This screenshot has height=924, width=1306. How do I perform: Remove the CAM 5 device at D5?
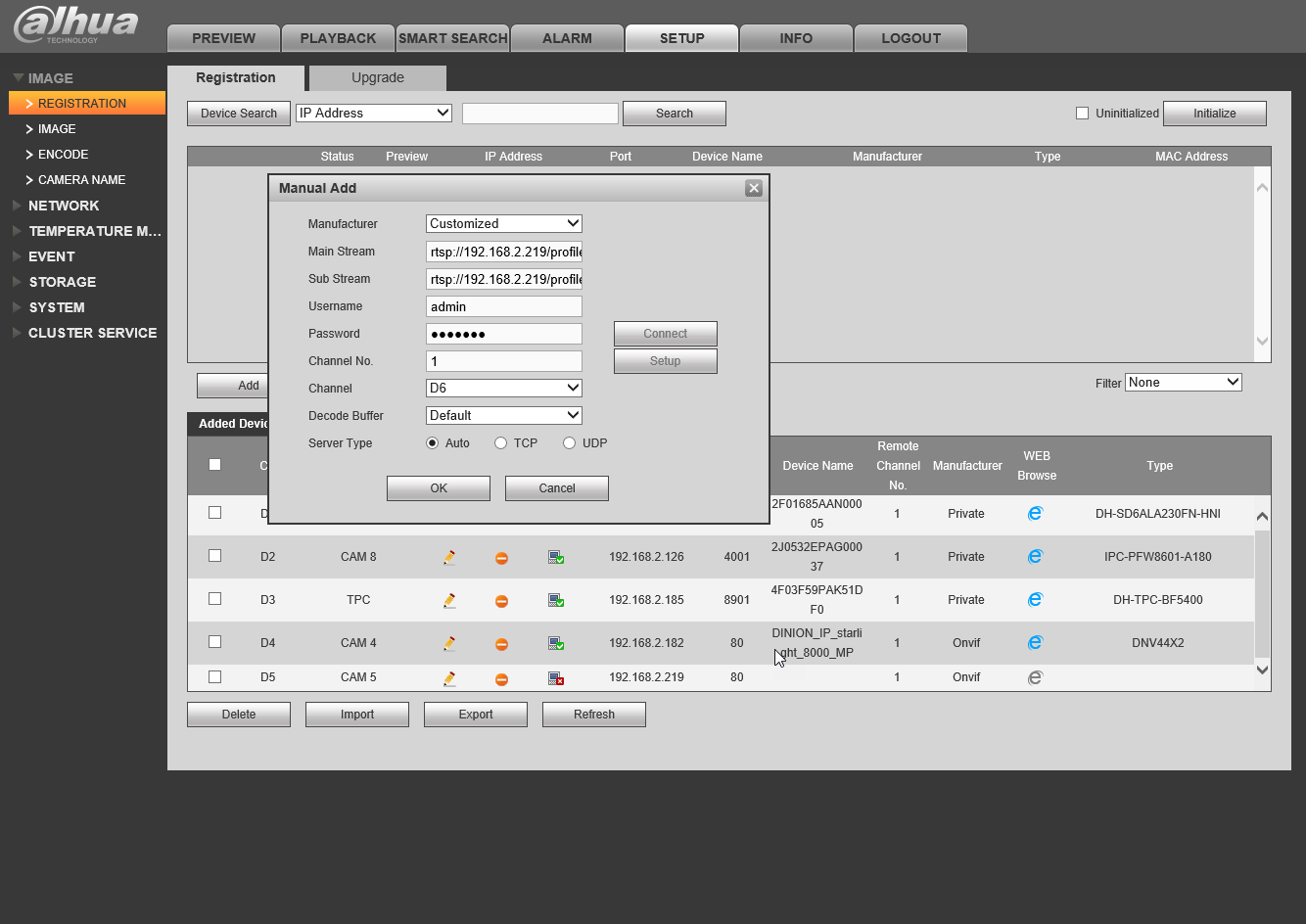[501, 678]
